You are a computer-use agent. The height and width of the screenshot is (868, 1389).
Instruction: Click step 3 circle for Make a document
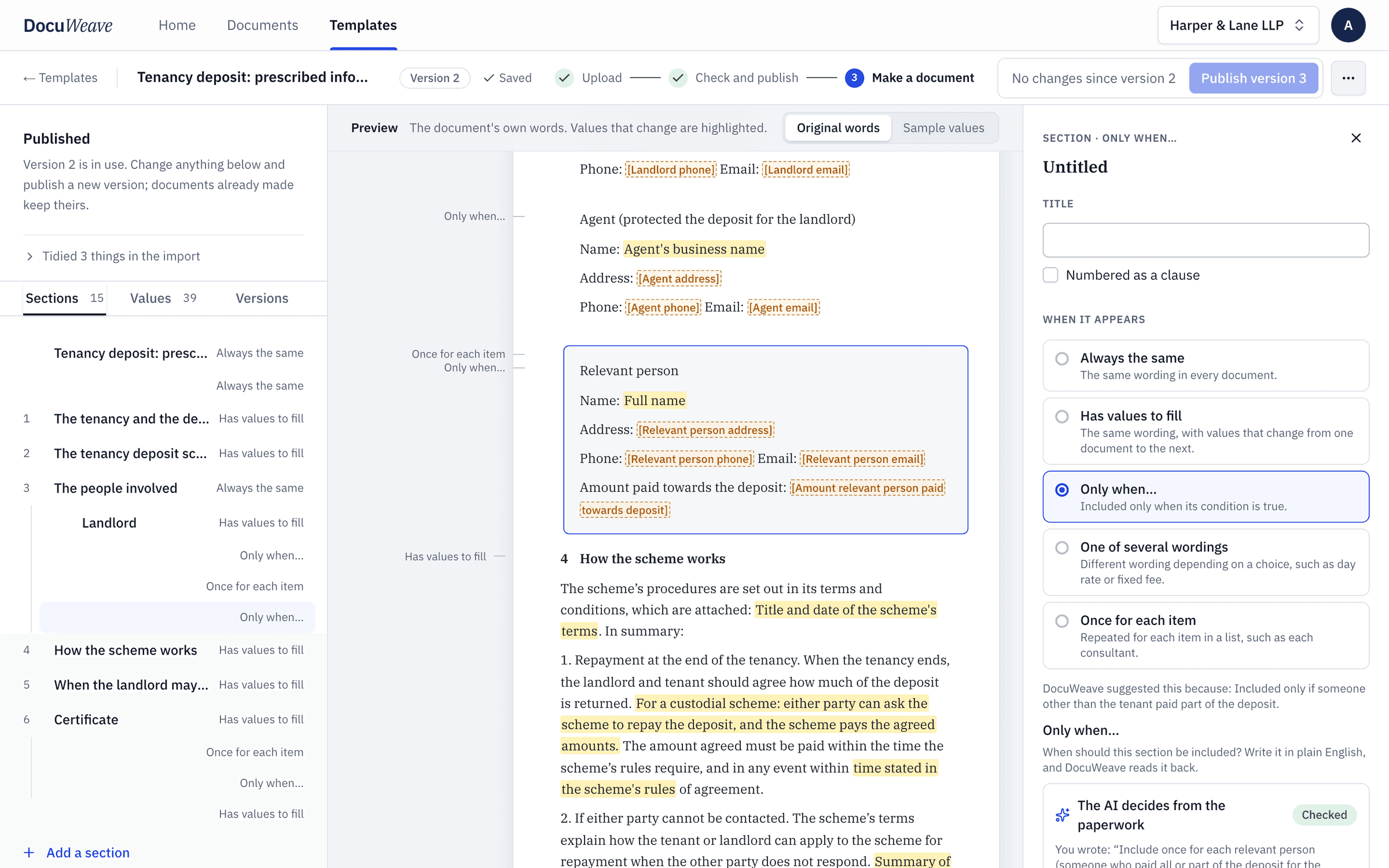point(854,78)
